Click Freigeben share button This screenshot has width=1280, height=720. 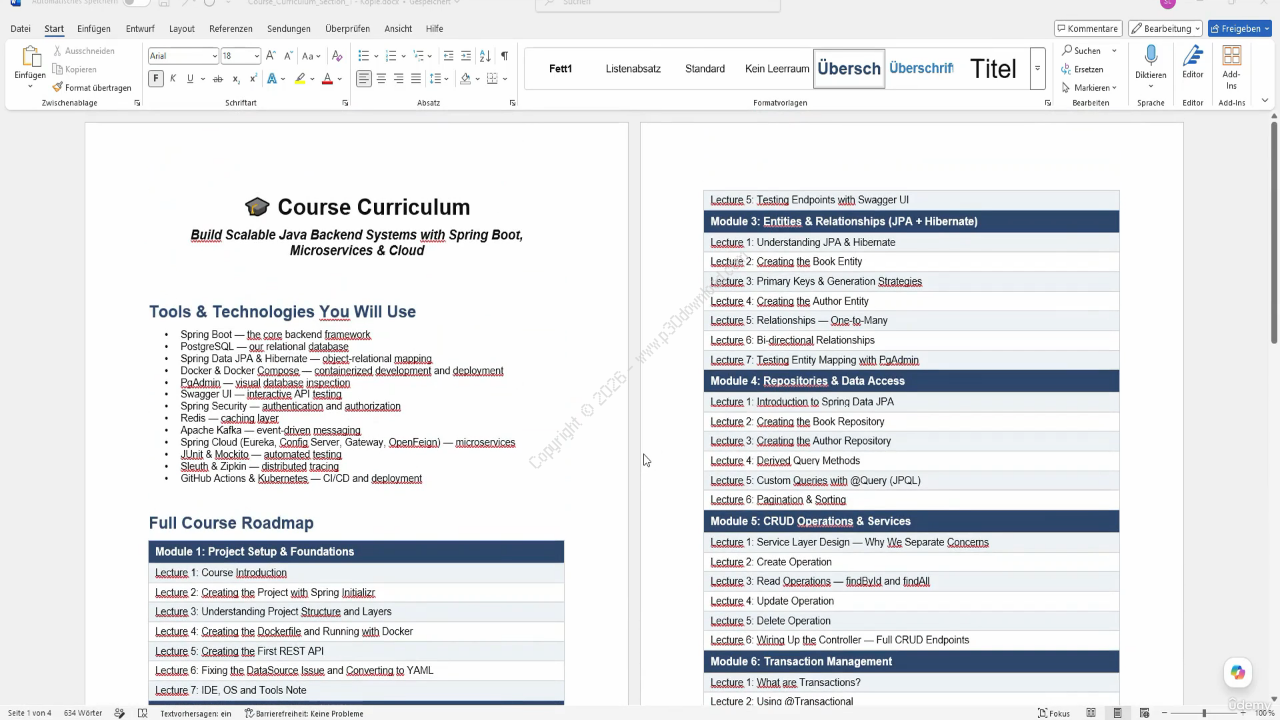(x=1240, y=29)
